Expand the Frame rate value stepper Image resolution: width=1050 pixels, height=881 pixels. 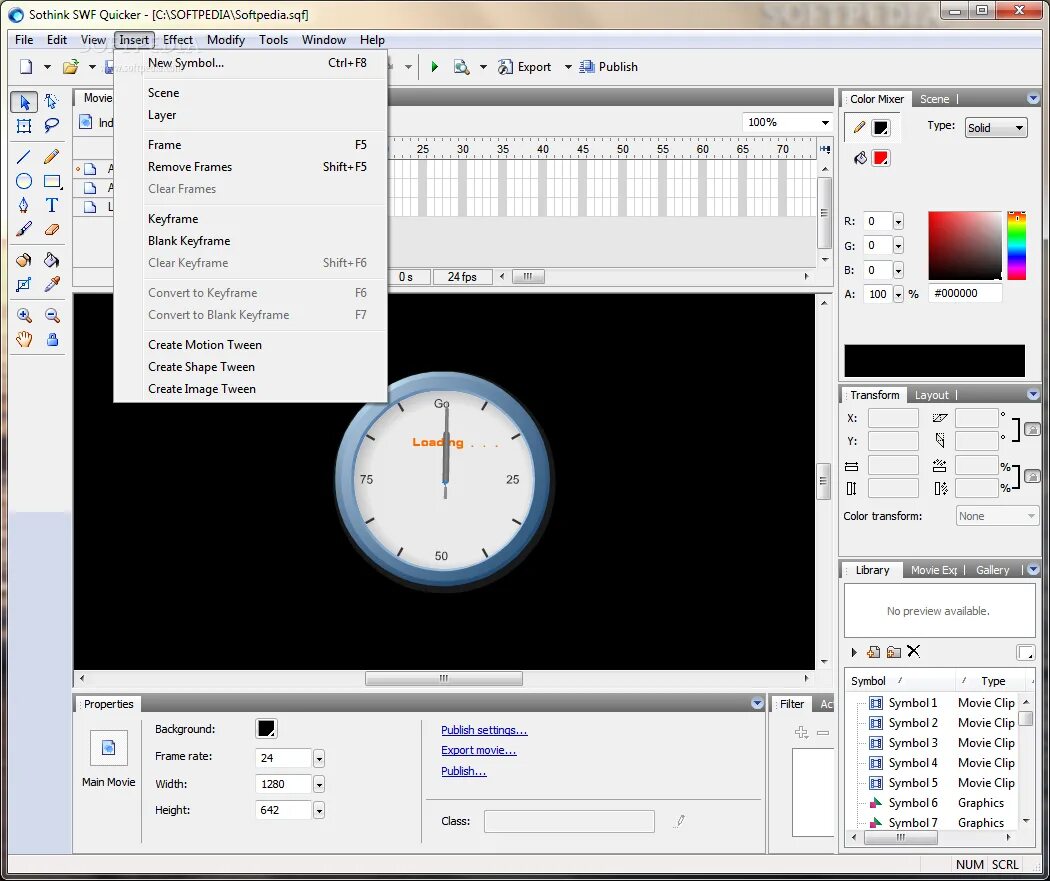coord(319,758)
